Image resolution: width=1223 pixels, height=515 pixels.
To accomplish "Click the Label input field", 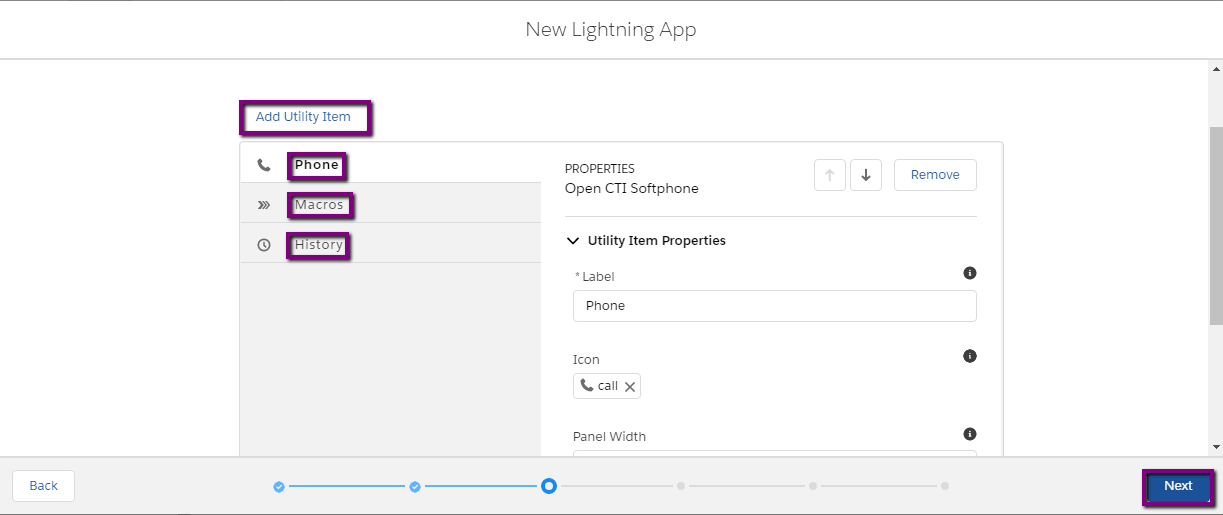I will (775, 306).
